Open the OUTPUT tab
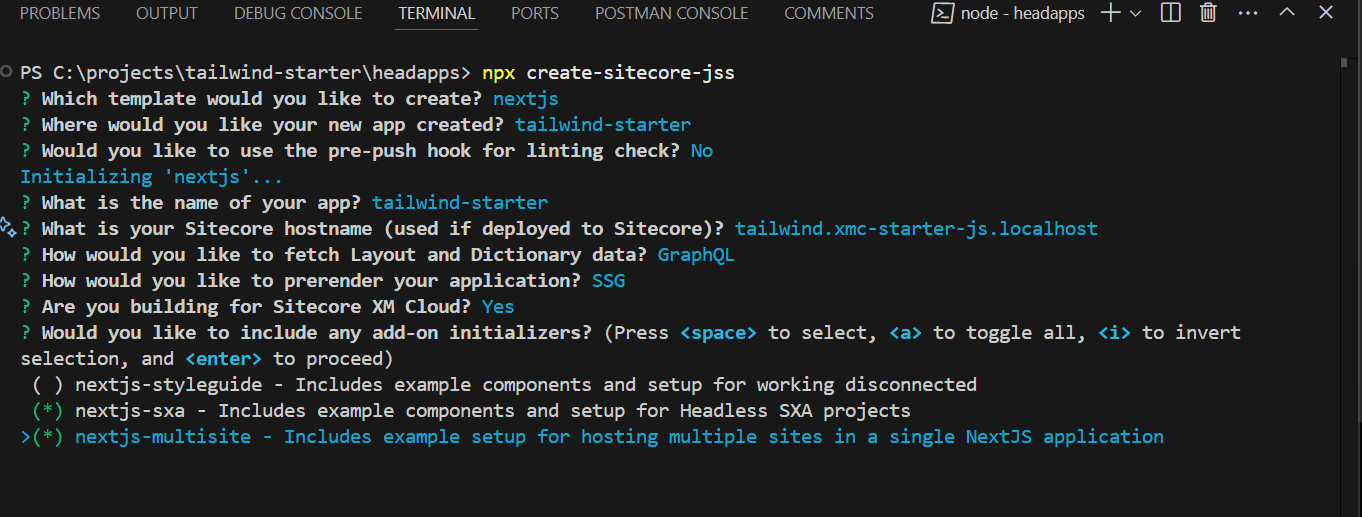The image size is (1362, 517). (x=167, y=14)
